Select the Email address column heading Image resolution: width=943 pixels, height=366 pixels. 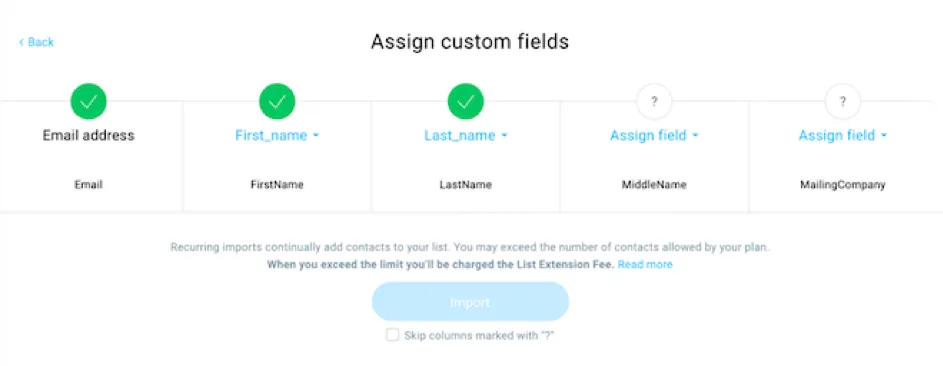click(88, 136)
